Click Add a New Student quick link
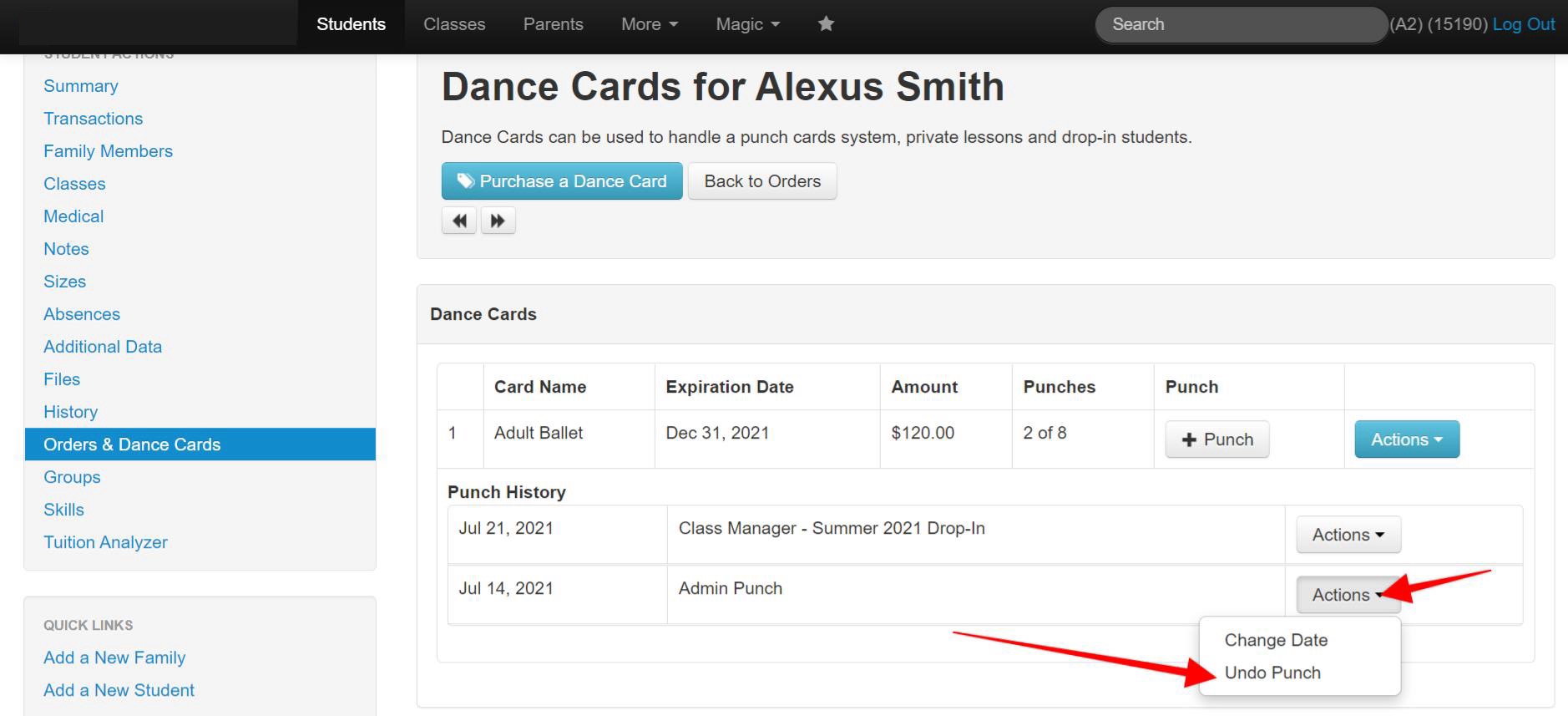 point(119,690)
